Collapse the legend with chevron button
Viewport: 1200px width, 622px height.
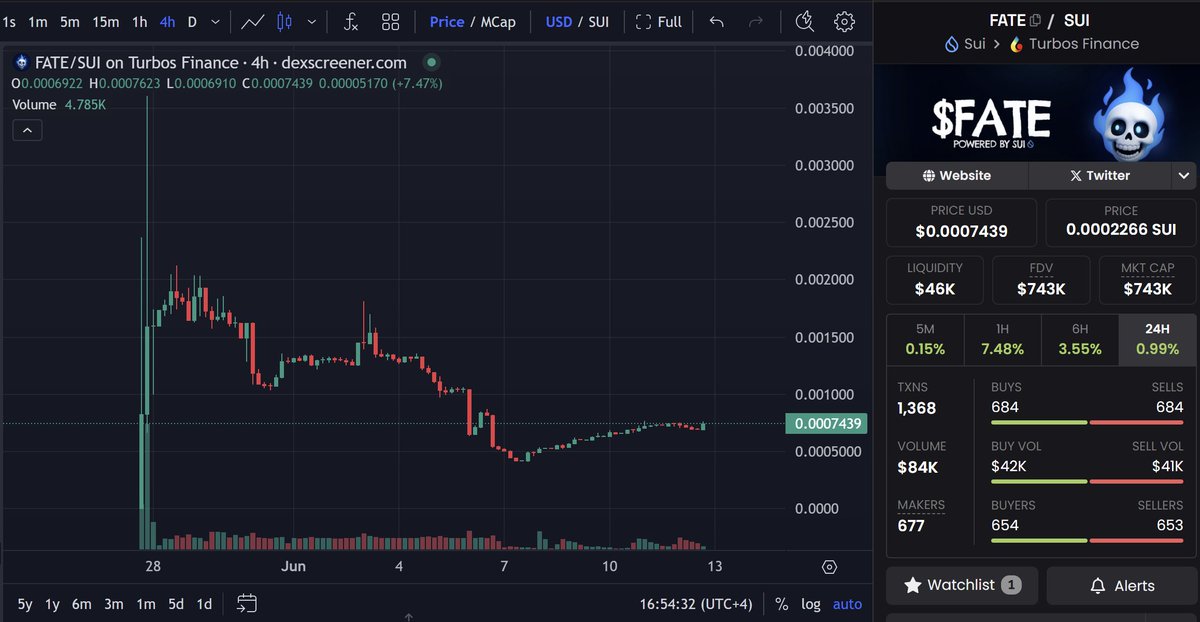point(27,130)
